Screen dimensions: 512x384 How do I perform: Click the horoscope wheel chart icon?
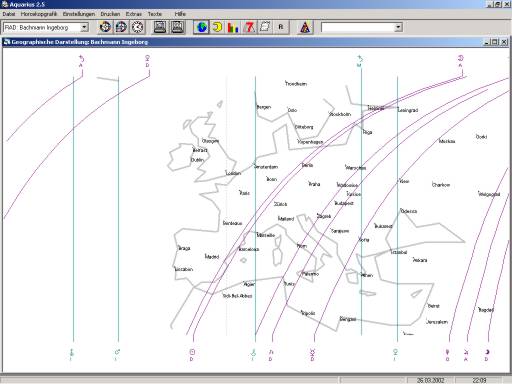[x=105, y=27]
